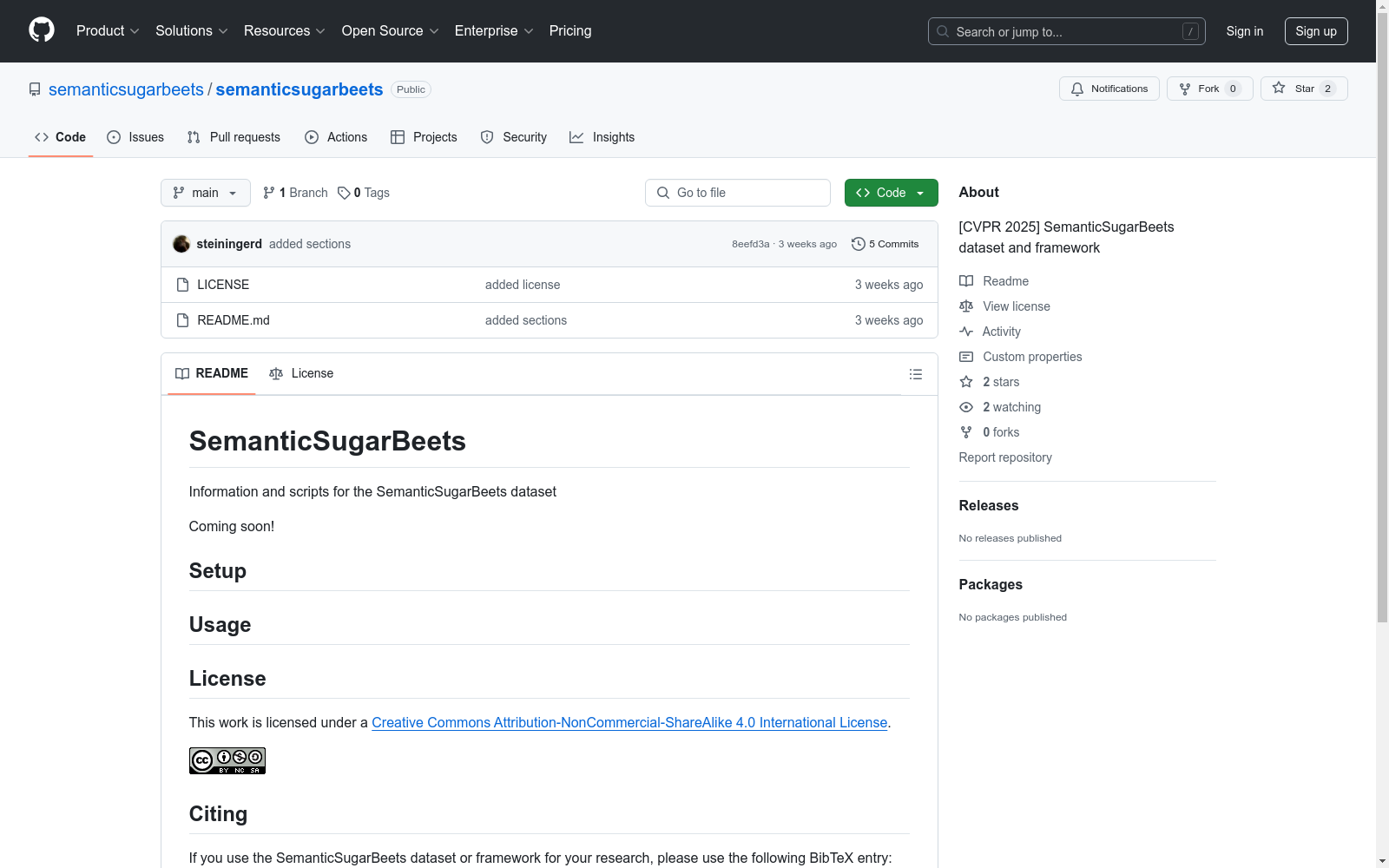Click Report repository link

pyautogui.click(x=1005, y=457)
